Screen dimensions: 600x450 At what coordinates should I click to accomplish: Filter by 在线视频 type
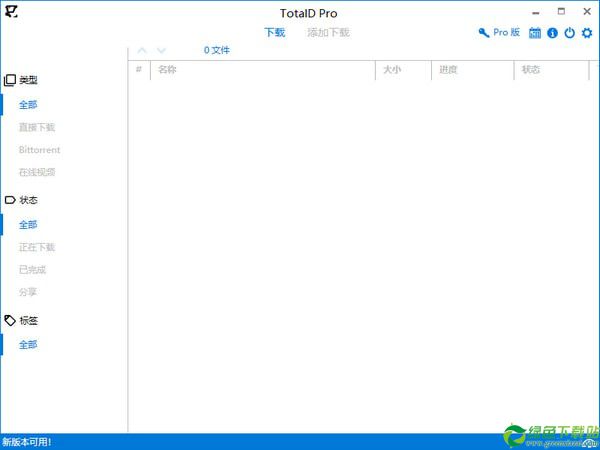37,172
